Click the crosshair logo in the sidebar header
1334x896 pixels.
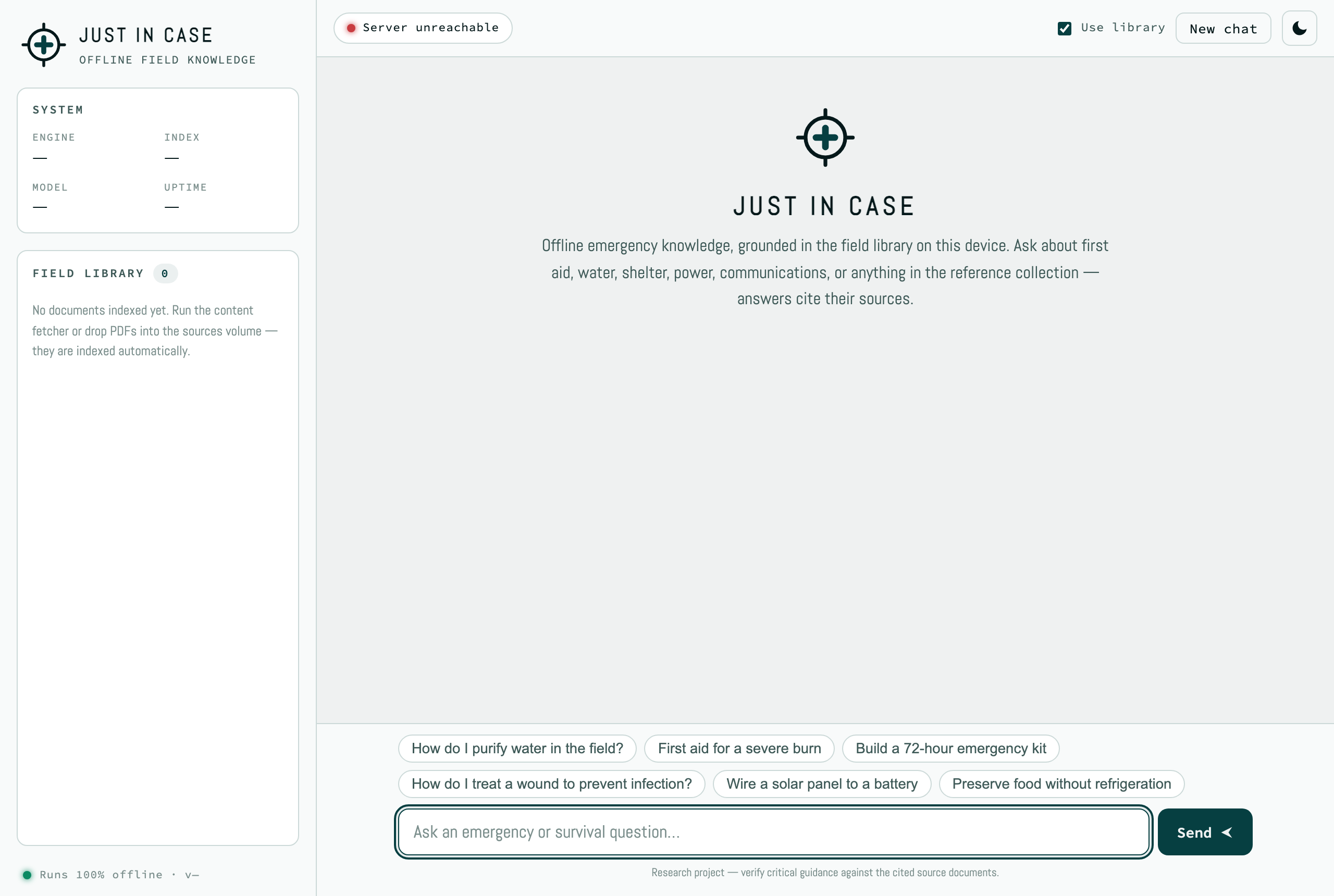coord(43,45)
